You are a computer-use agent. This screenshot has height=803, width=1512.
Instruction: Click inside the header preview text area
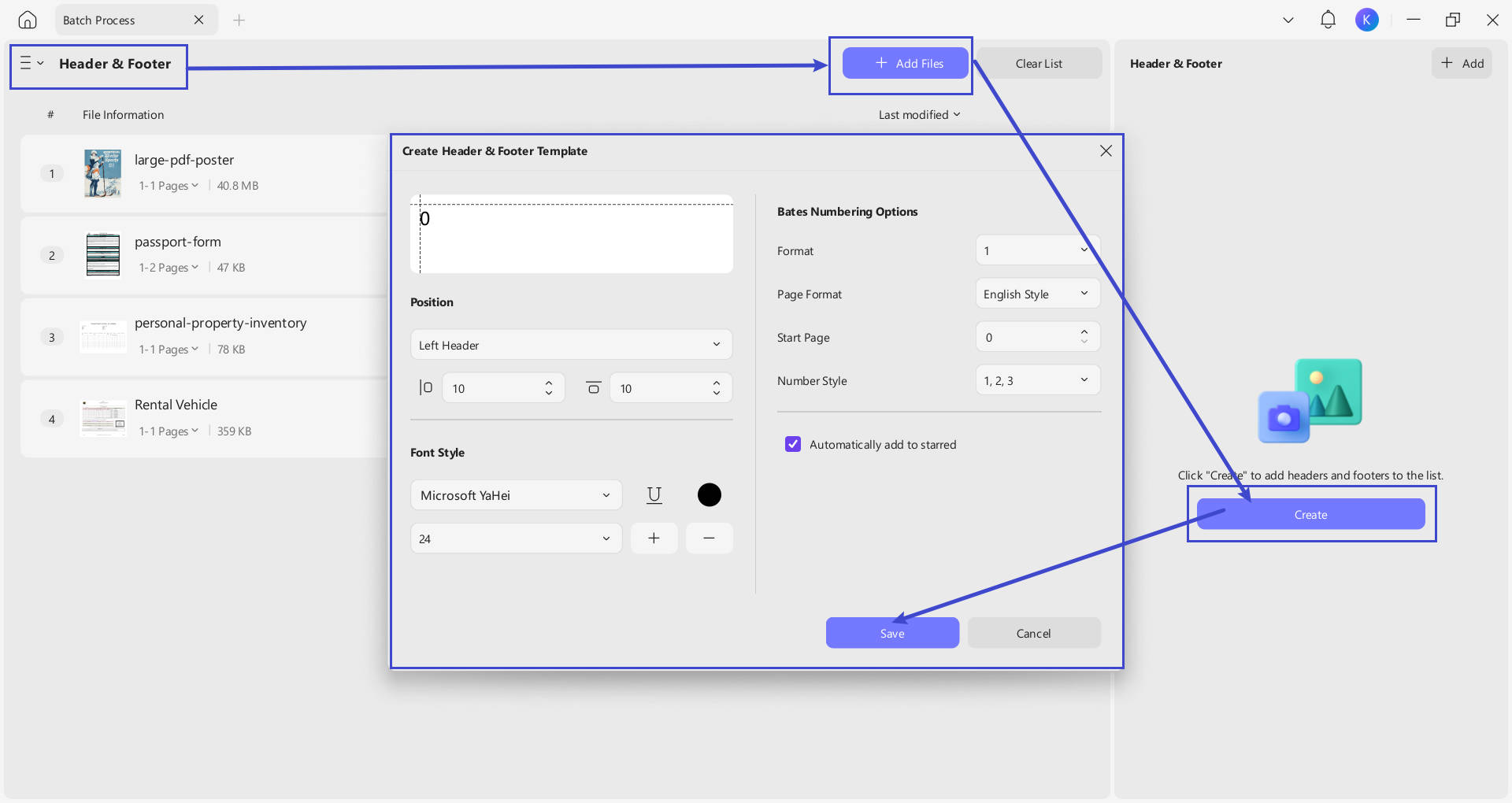click(572, 234)
